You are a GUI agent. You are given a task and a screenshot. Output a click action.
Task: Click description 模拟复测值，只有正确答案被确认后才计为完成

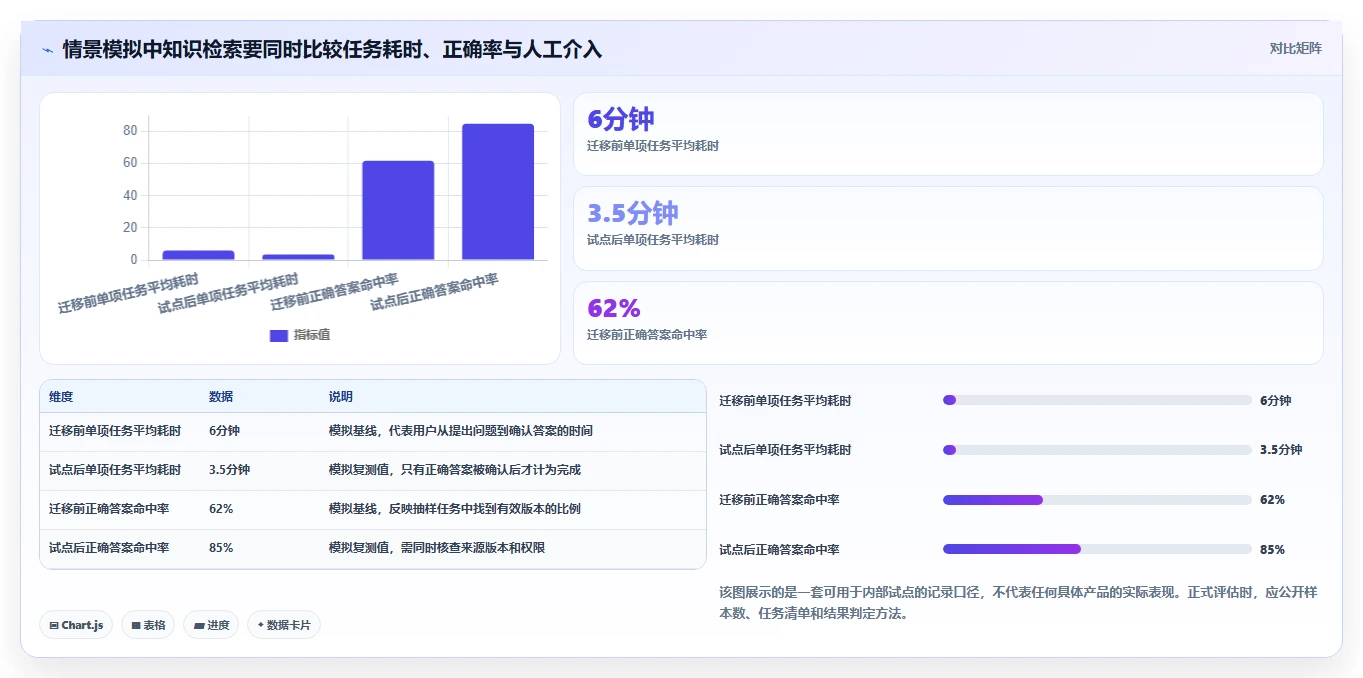point(455,470)
